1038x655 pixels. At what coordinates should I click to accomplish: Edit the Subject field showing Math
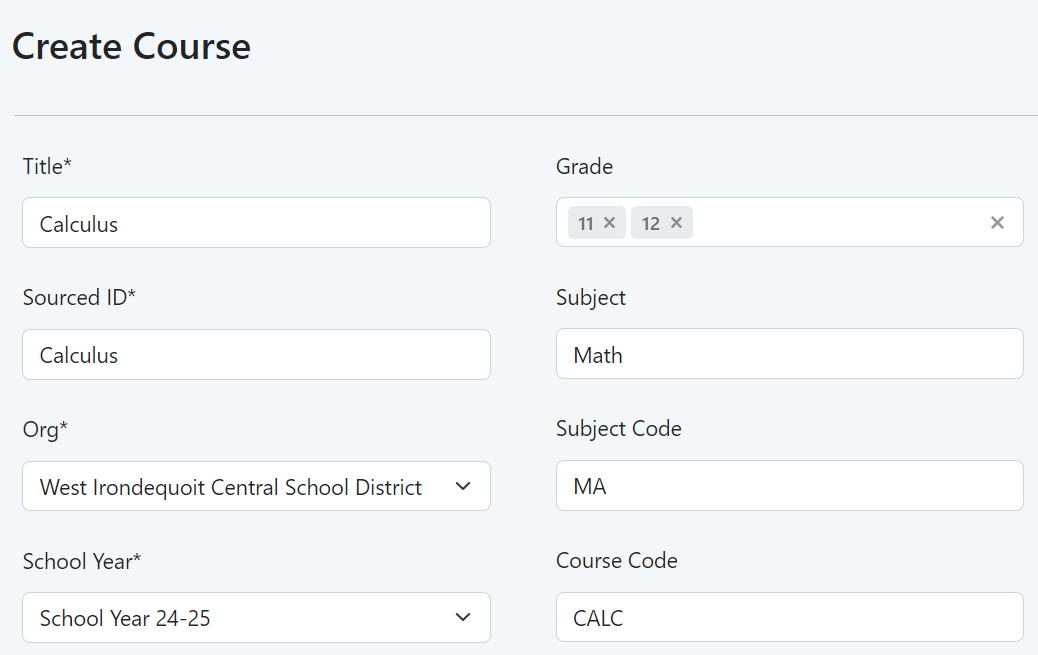click(x=789, y=355)
